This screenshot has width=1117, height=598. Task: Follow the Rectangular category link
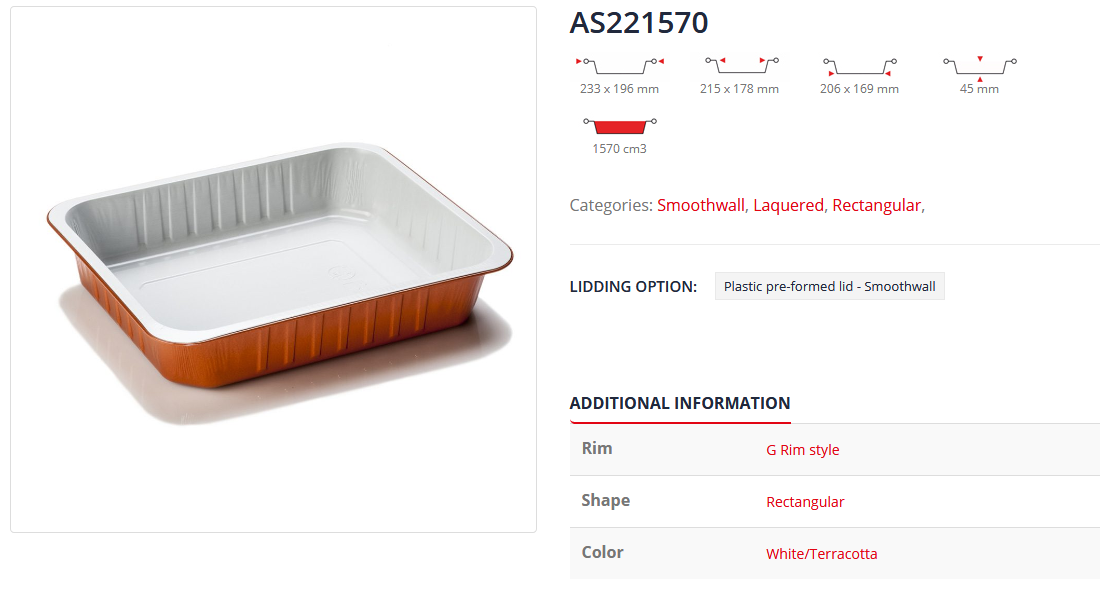pyautogui.click(x=876, y=205)
